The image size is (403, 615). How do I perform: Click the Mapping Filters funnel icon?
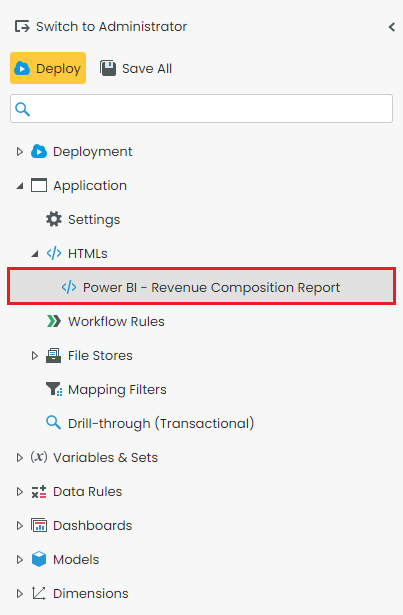click(x=54, y=389)
